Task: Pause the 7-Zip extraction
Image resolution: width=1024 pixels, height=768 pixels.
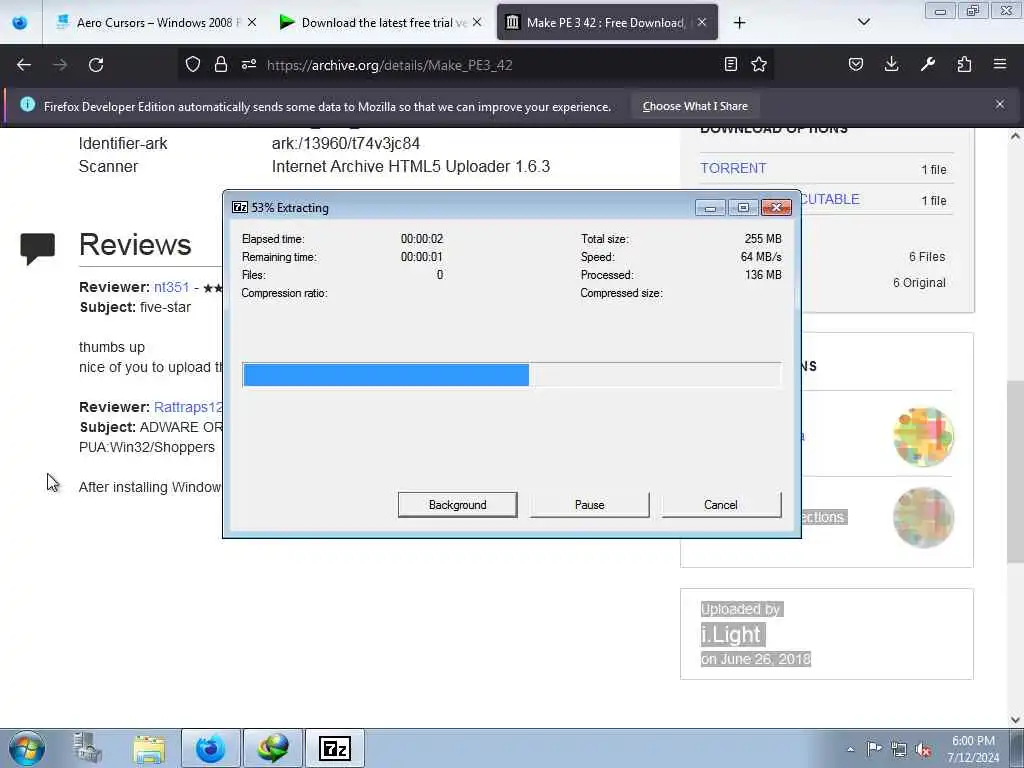Action: tap(589, 505)
